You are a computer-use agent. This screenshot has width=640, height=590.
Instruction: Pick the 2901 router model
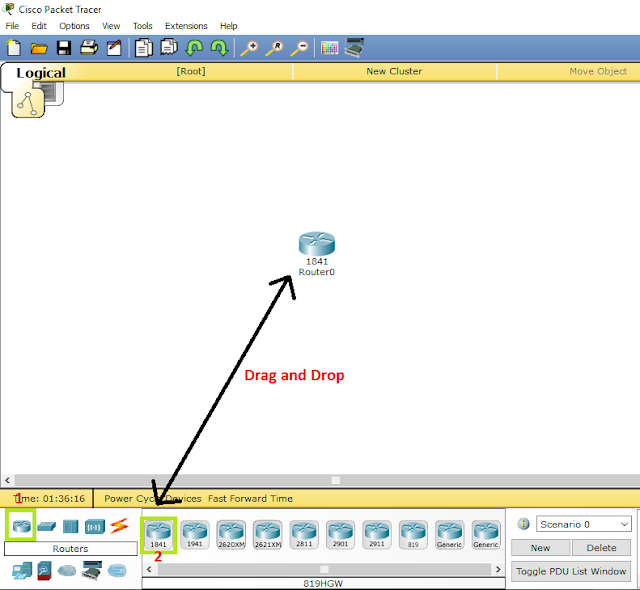[340, 535]
